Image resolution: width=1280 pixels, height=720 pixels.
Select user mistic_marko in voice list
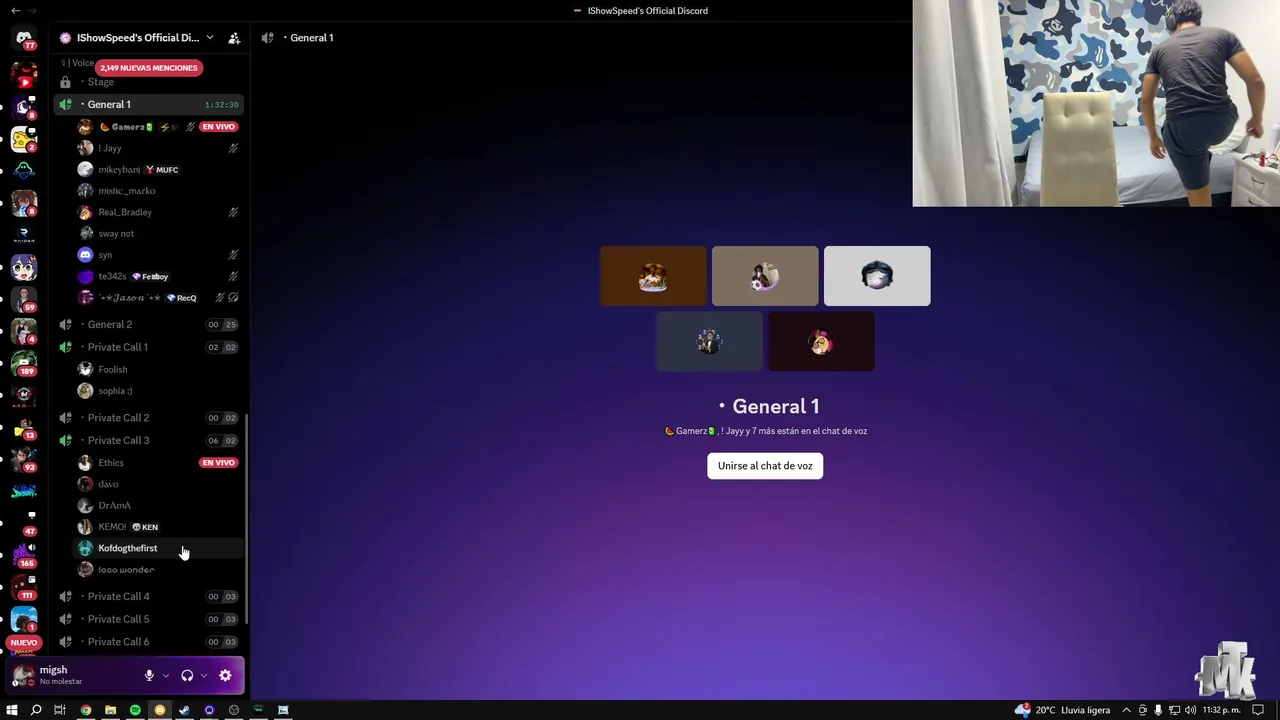pyautogui.click(x=158, y=191)
